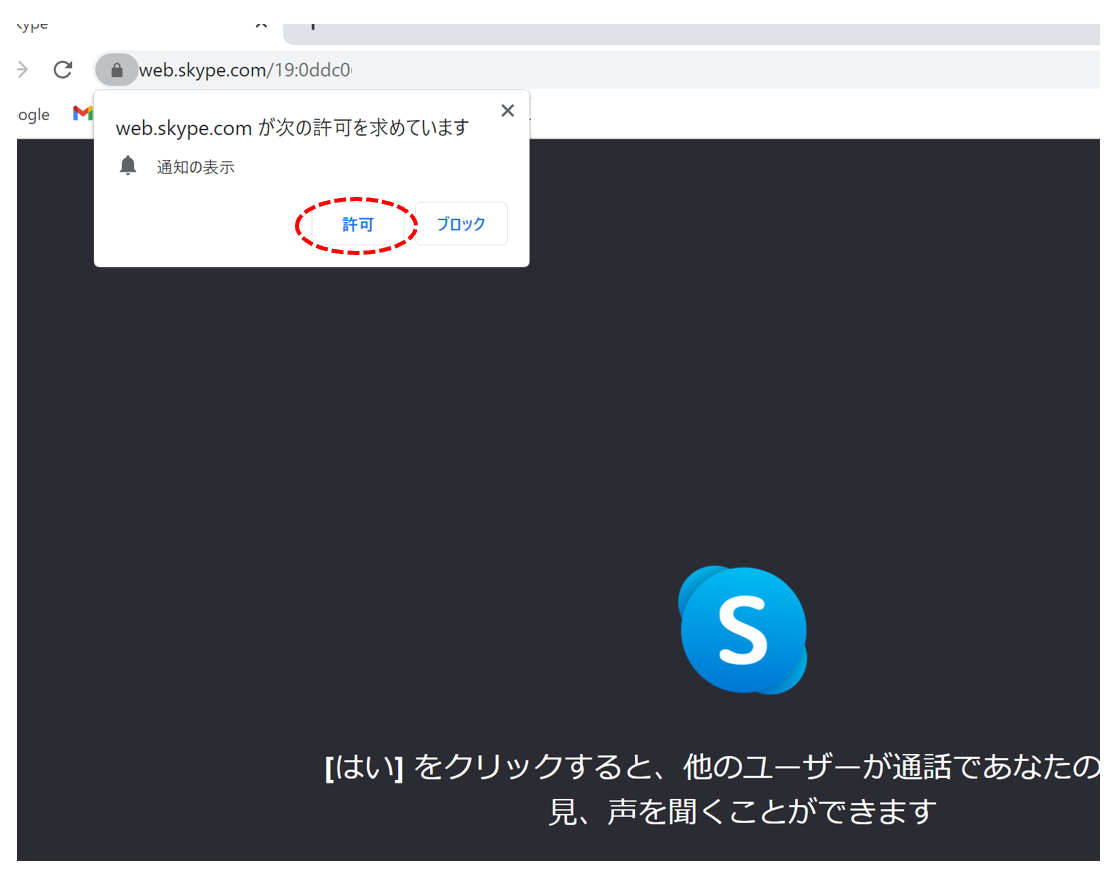
Task: Click the [はい] をクリックすると message text
Action: click(713, 767)
